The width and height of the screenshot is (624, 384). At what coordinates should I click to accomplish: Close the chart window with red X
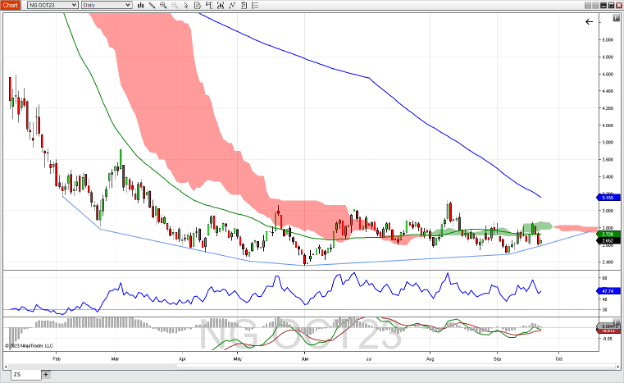618,5
